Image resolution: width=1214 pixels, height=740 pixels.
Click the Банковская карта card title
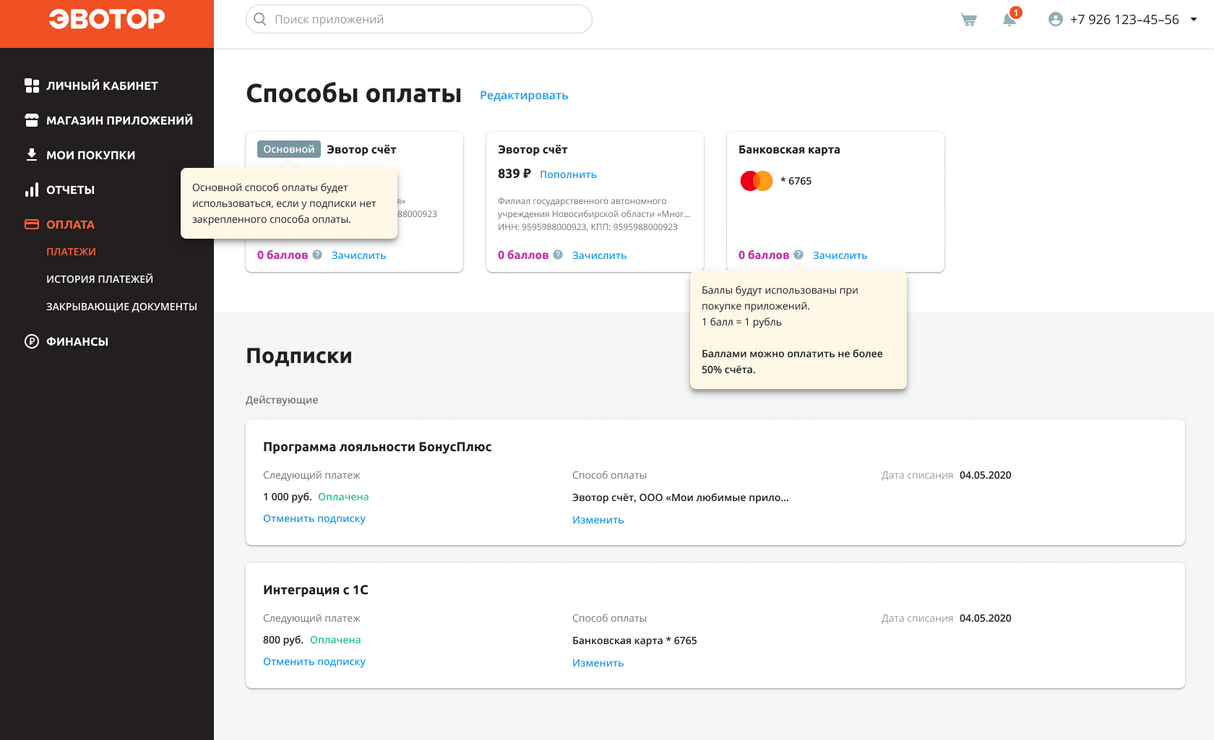[789, 149]
